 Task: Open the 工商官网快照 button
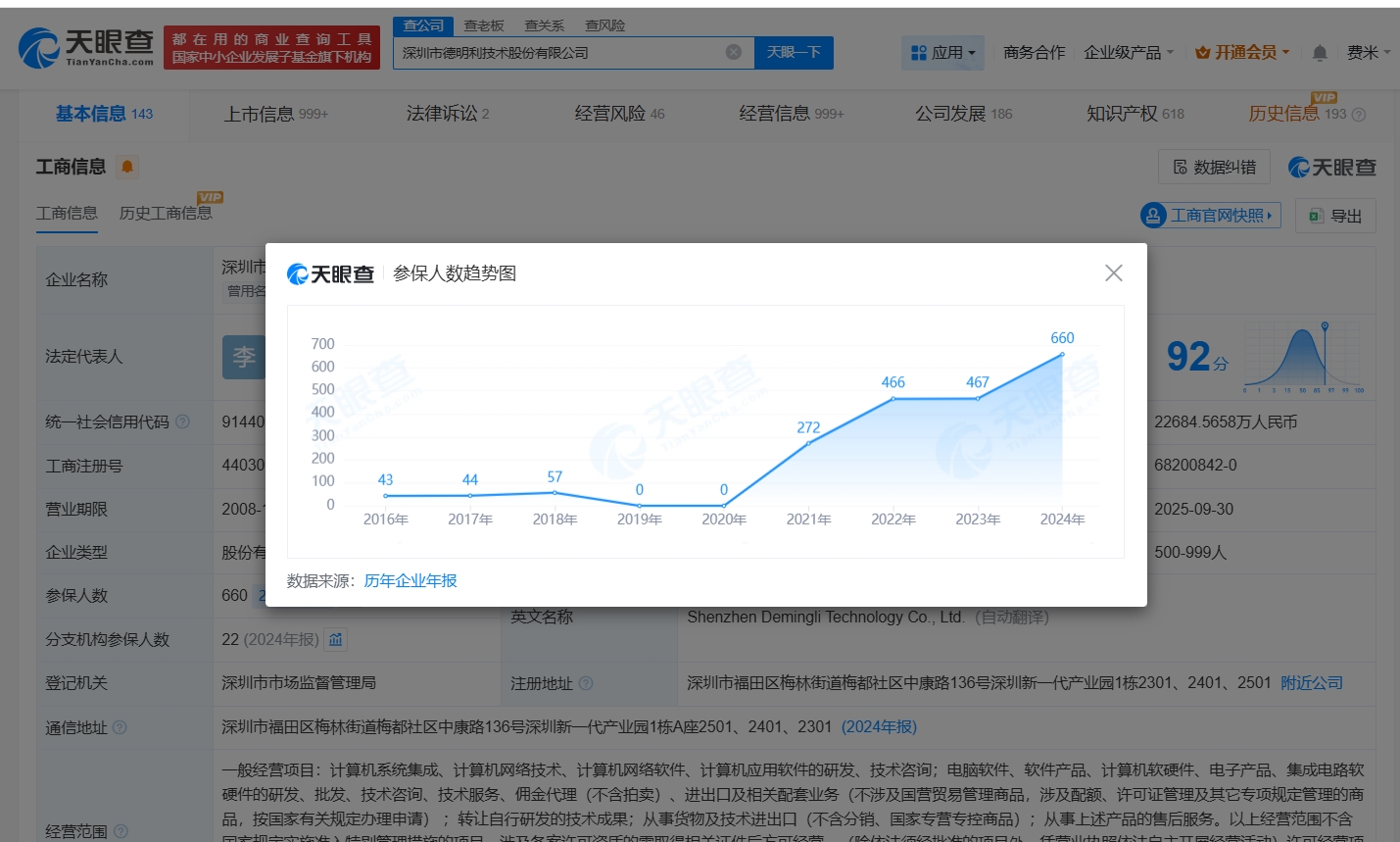[x=1211, y=216]
